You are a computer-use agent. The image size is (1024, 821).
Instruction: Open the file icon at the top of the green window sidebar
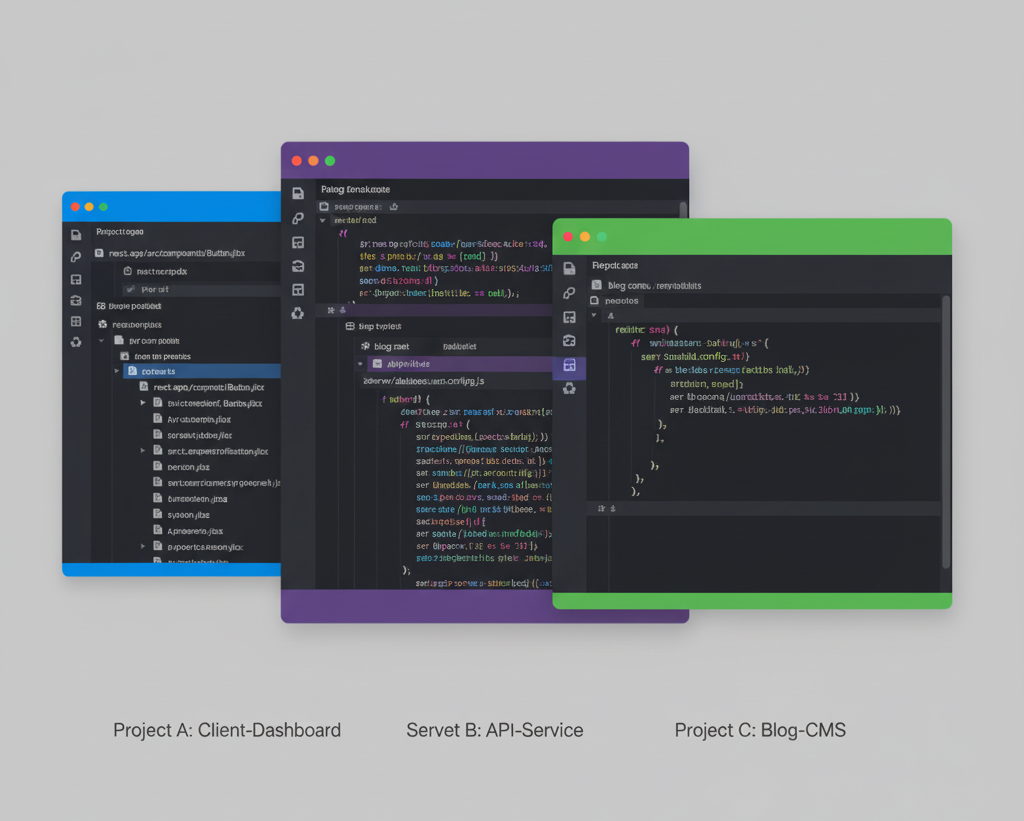point(569,268)
